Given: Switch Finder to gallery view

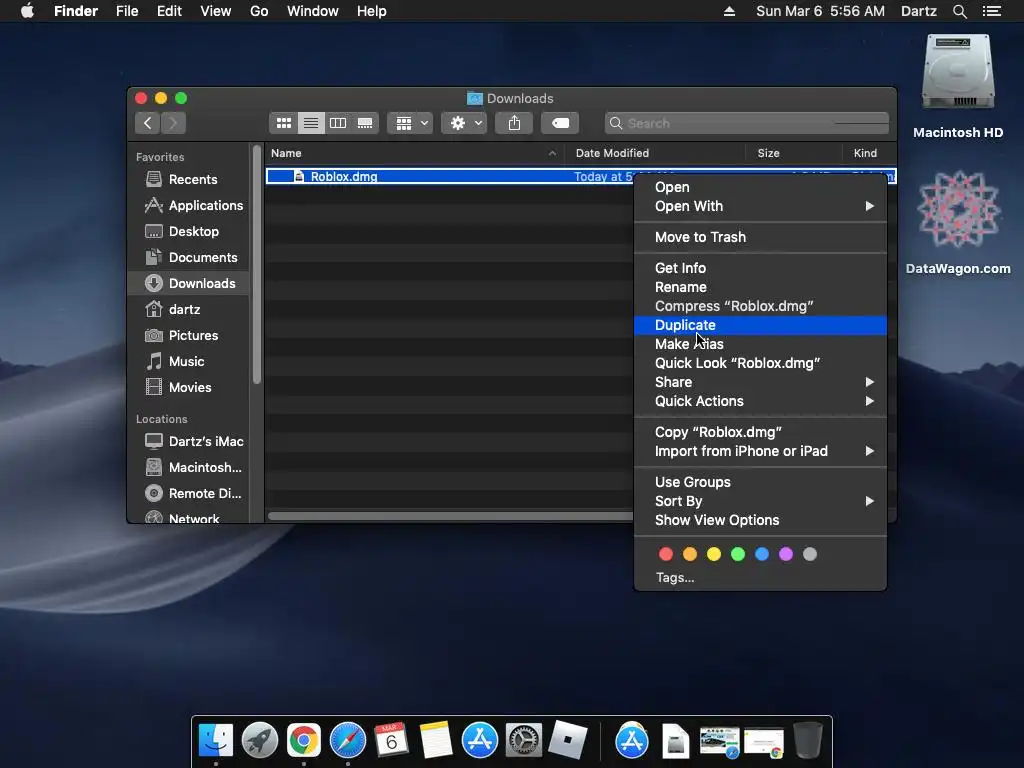Looking at the screenshot, I should tap(365, 123).
